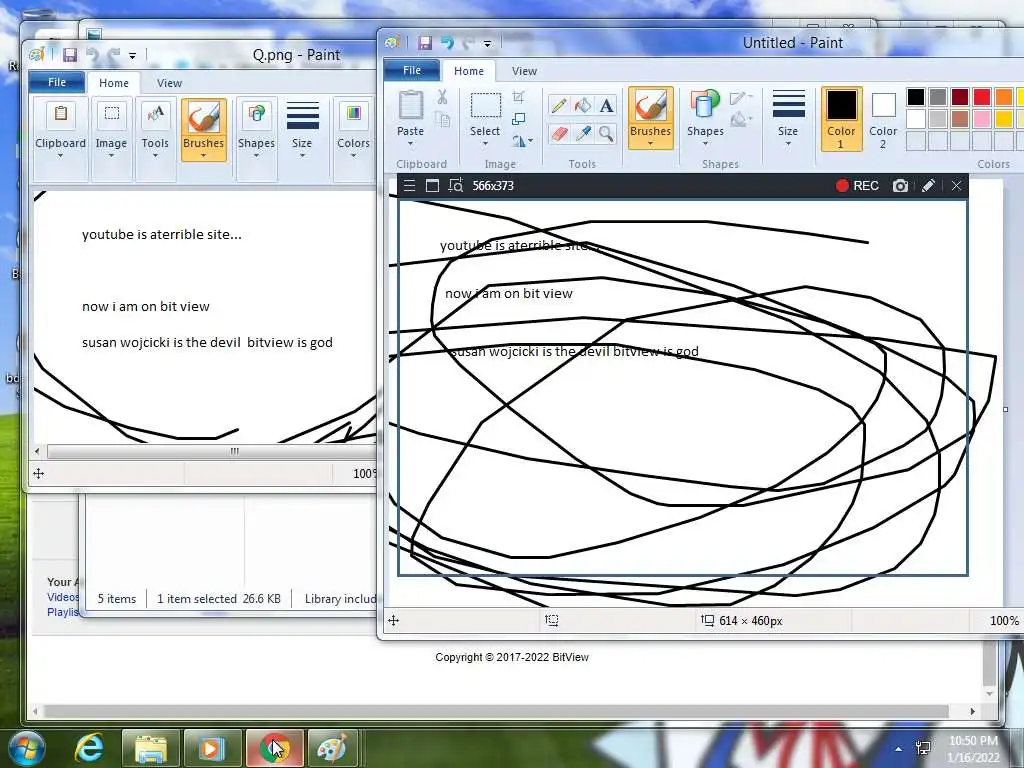Open the recorder hamburger menu icon
Screen dimensions: 1024x768
coord(409,185)
